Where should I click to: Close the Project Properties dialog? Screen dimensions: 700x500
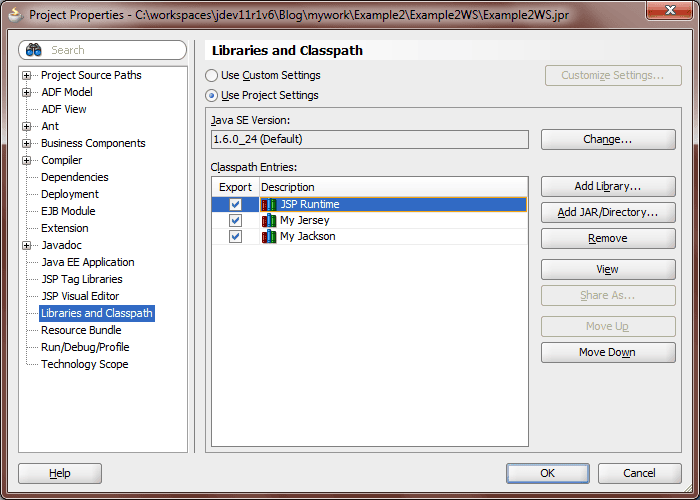pyautogui.click(x=671, y=10)
